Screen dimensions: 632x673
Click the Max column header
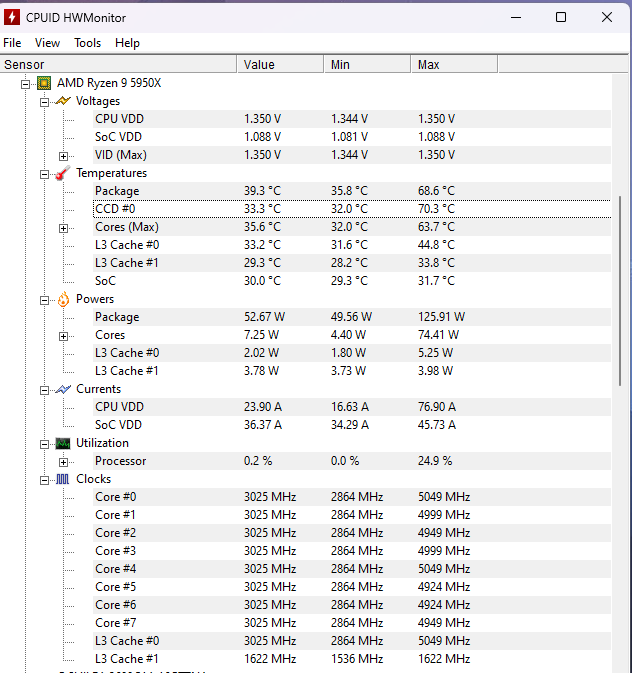(x=455, y=64)
